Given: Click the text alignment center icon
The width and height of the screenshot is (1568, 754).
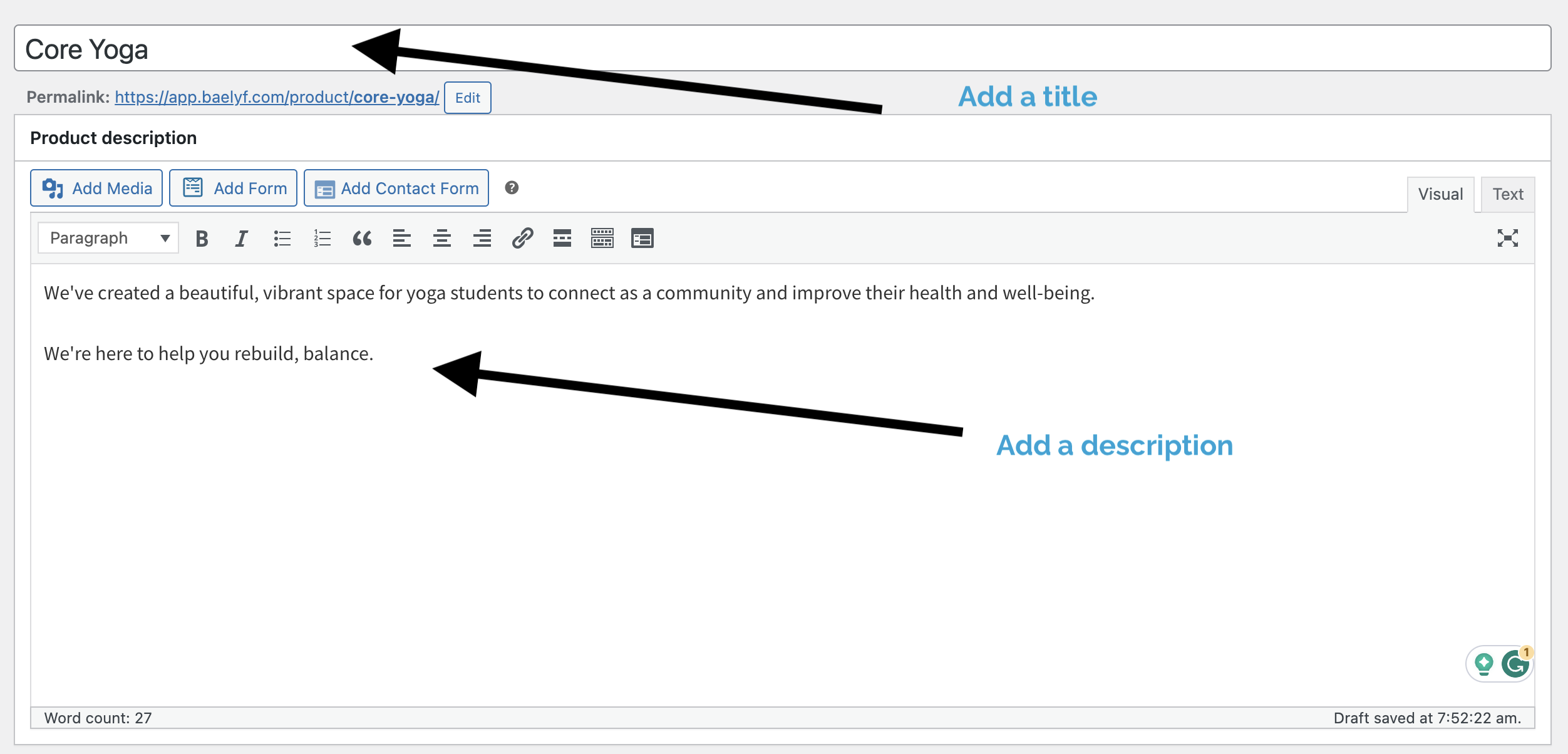Looking at the screenshot, I should (x=441, y=238).
